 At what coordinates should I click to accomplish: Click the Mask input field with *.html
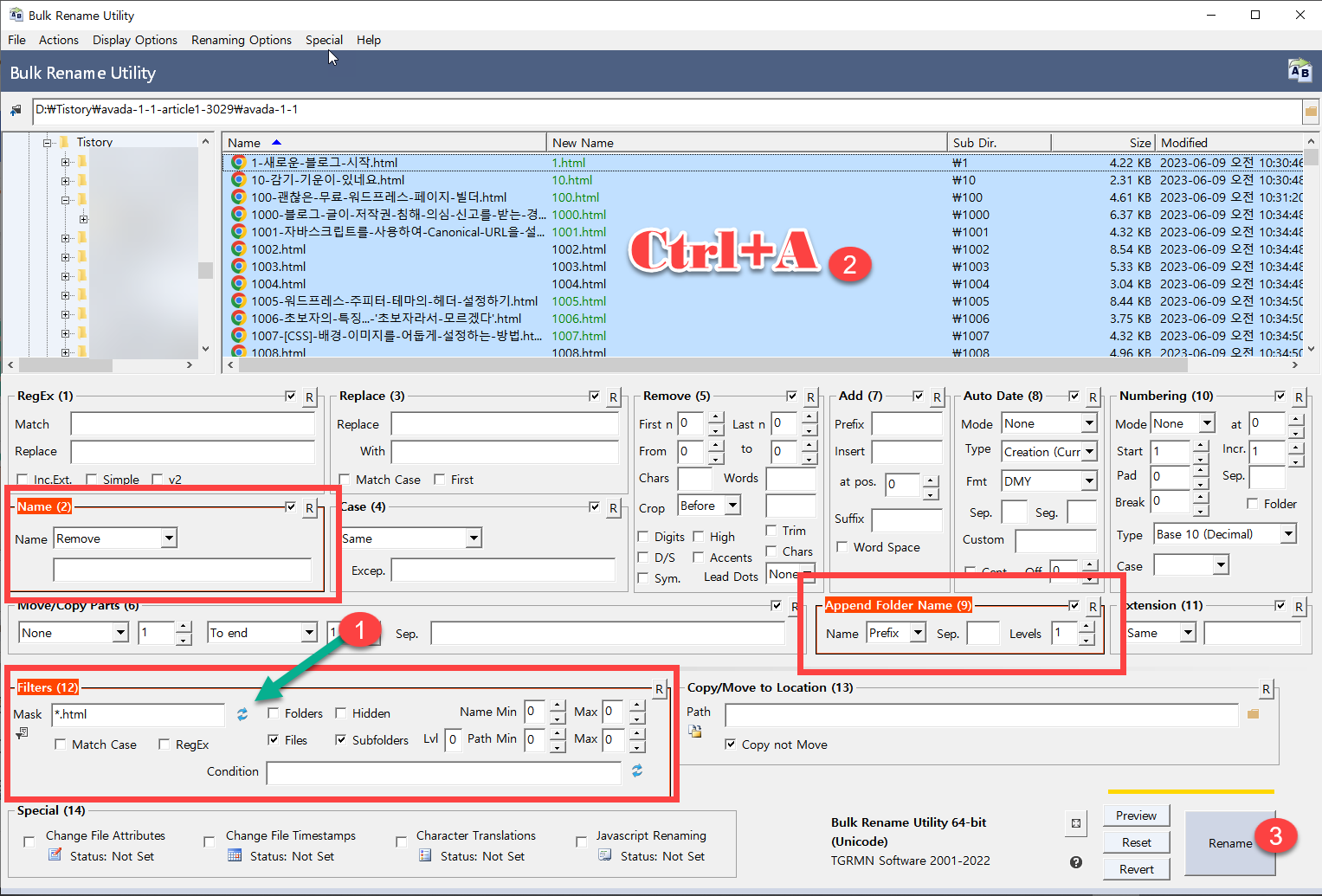pos(139,714)
